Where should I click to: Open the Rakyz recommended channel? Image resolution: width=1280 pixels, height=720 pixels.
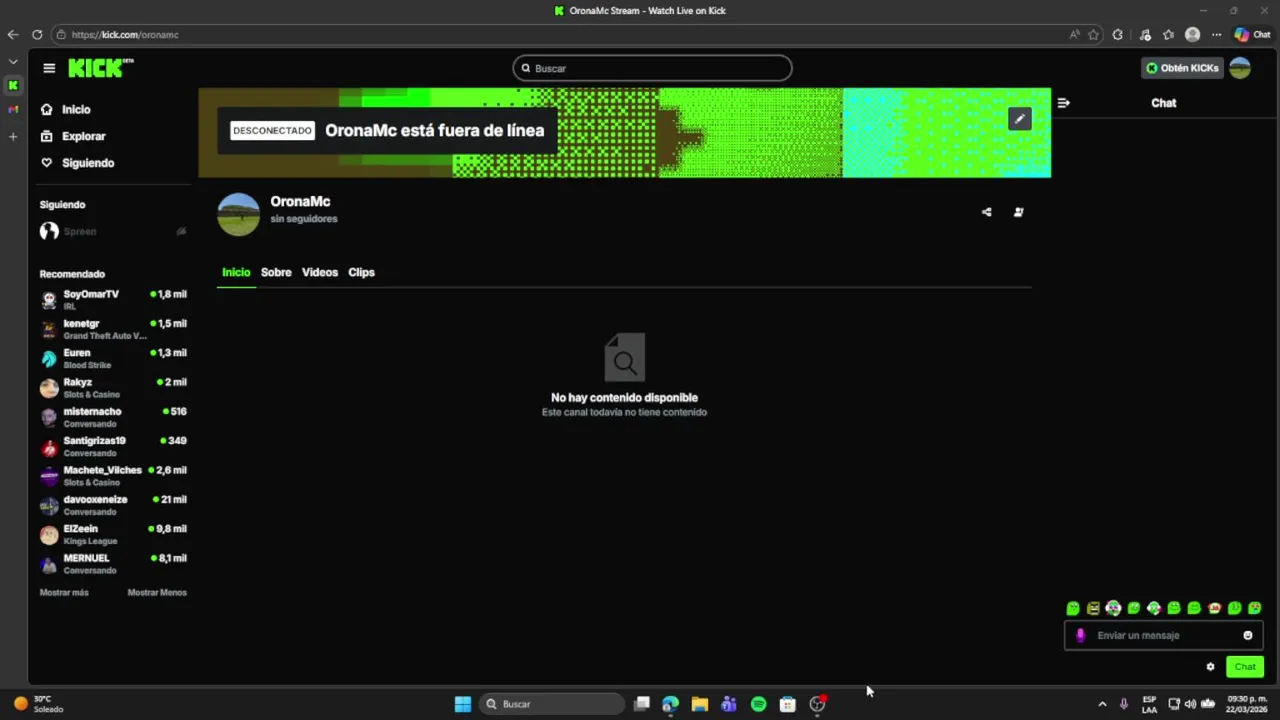point(113,387)
